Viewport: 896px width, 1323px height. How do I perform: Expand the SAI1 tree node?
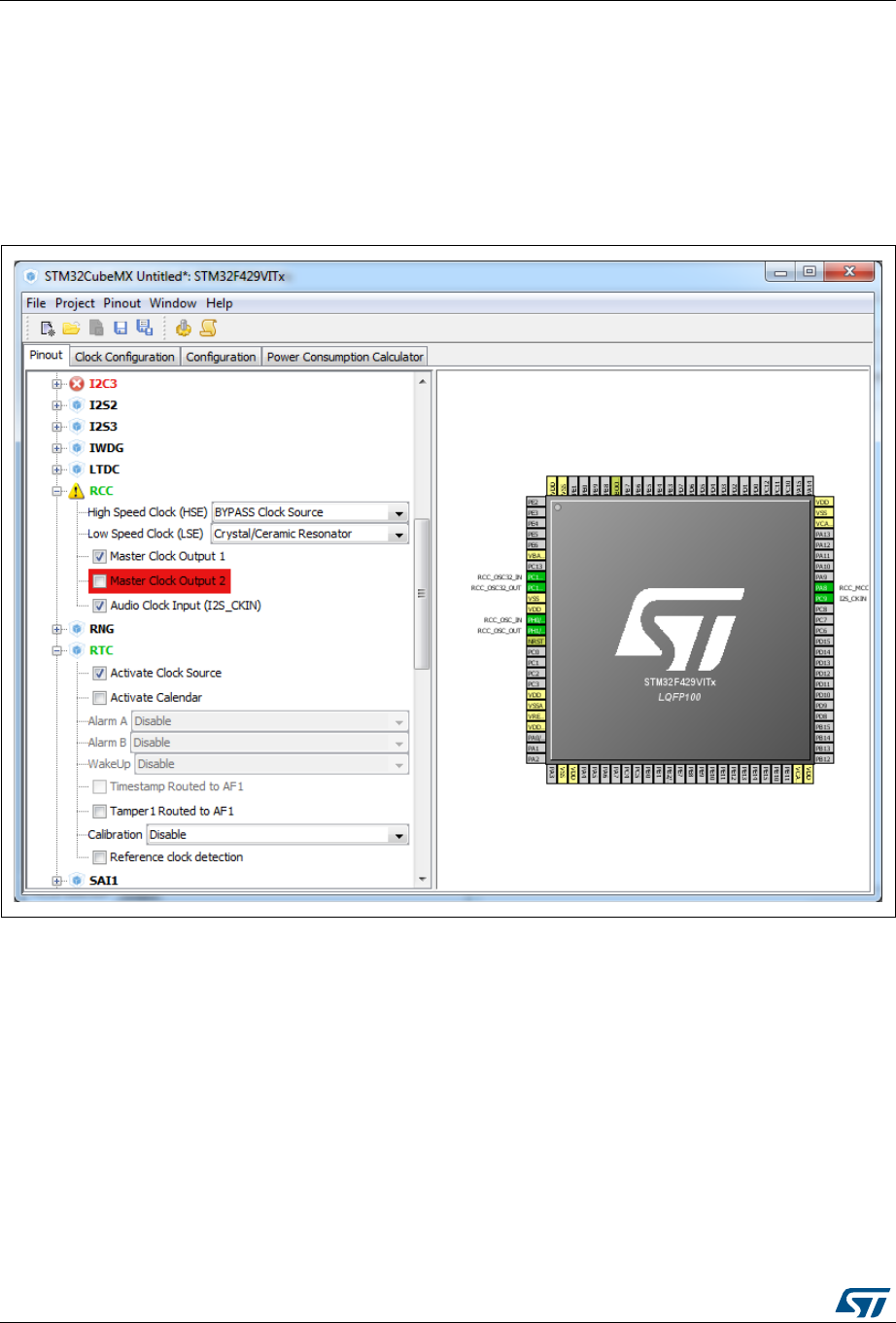tap(57, 881)
